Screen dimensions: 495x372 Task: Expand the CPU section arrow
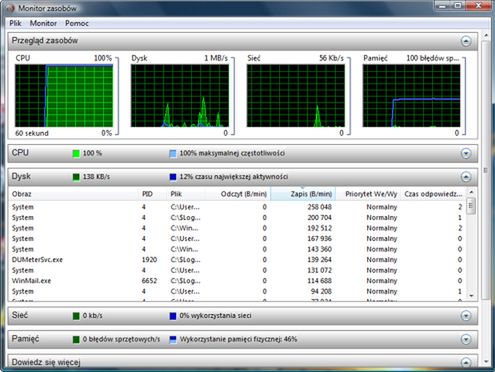pyautogui.click(x=466, y=153)
